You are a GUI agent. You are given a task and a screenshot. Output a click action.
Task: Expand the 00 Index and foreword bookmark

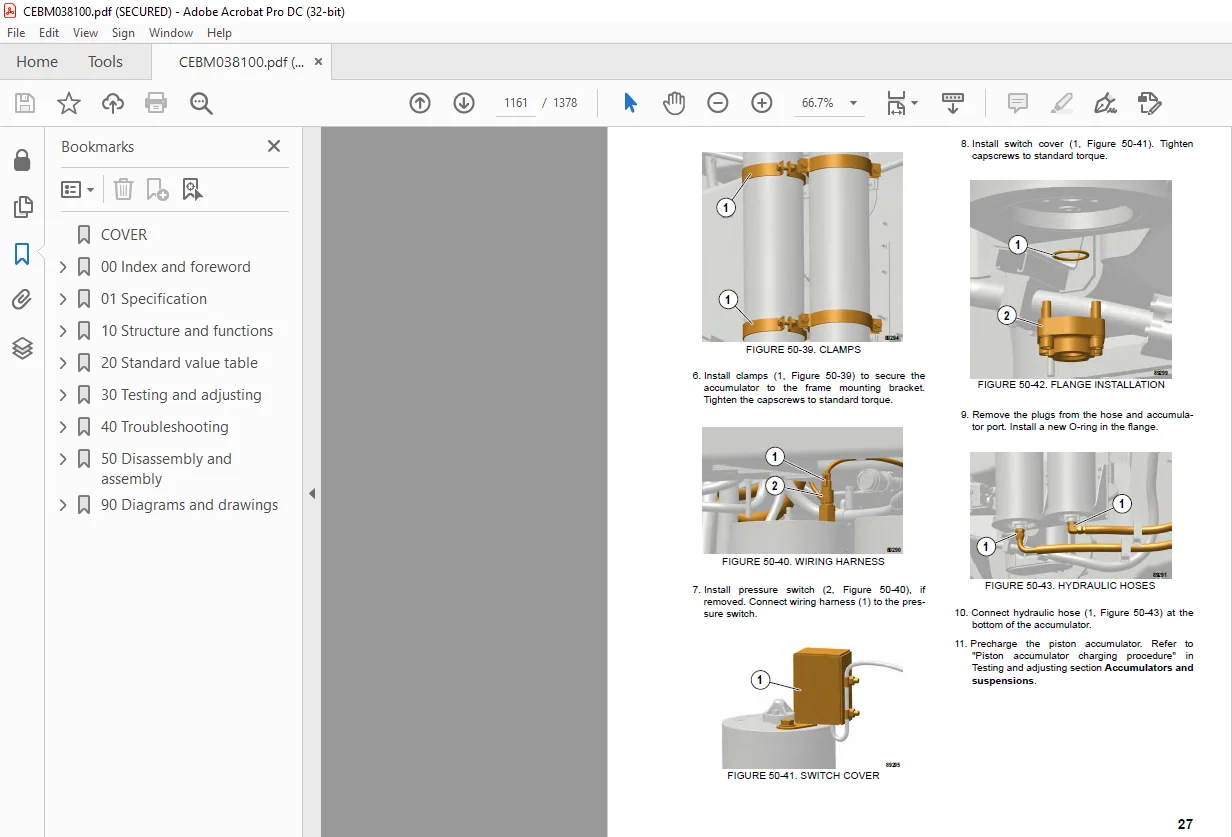(x=63, y=267)
